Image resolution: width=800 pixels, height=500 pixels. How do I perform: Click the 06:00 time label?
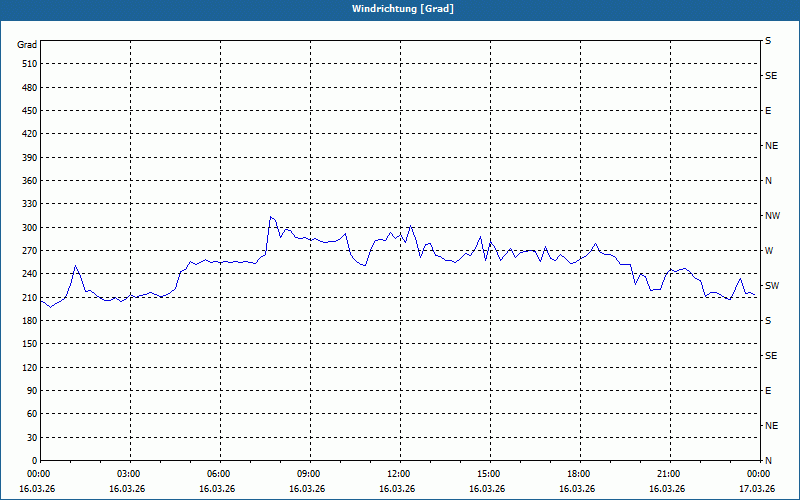pos(220,474)
